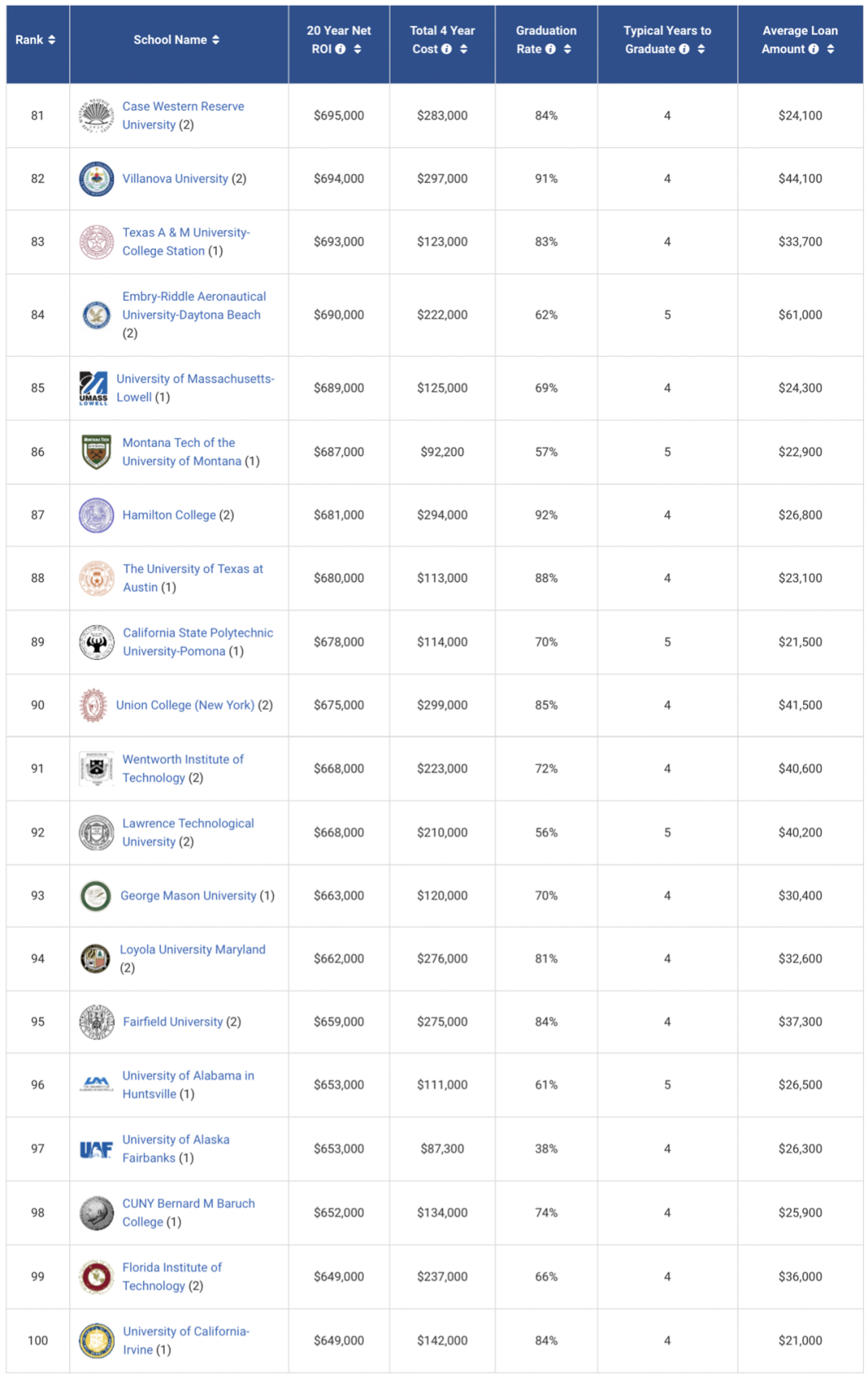Click the Florida Institute of Technology seal

[x=96, y=1277]
